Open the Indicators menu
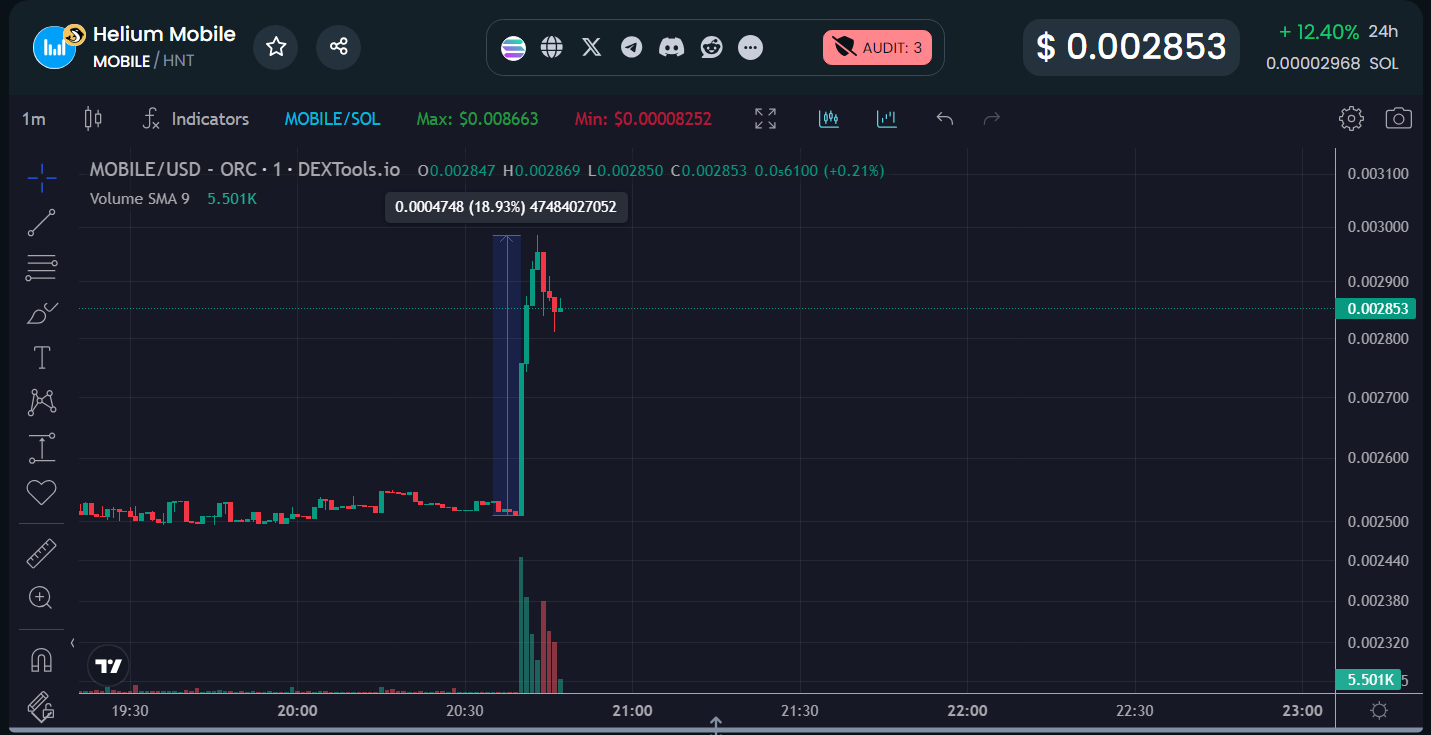This screenshot has width=1431, height=735. [x=195, y=119]
